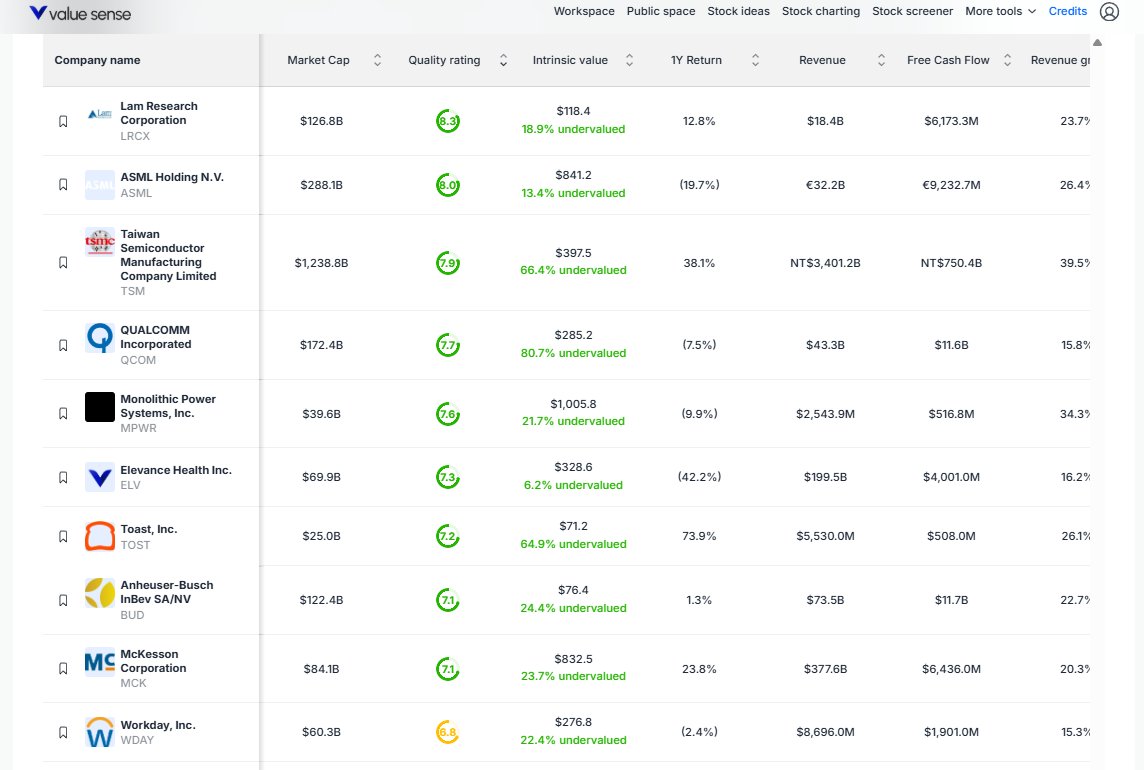Bookmark Lam Research Corporation row
Screen dimensions: 1144x770
63,121
